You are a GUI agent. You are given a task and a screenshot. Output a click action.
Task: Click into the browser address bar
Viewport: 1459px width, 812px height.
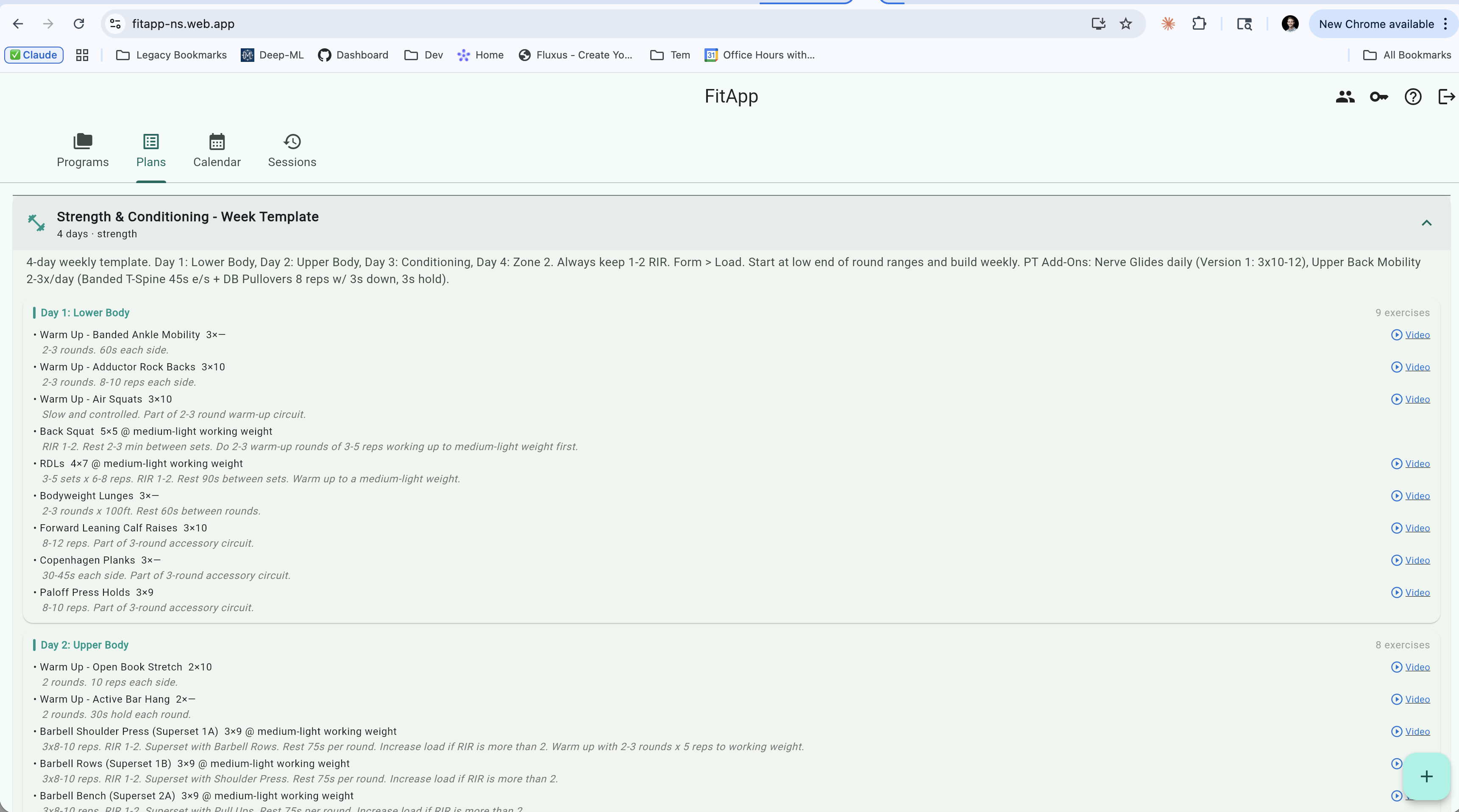click(396, 24)
